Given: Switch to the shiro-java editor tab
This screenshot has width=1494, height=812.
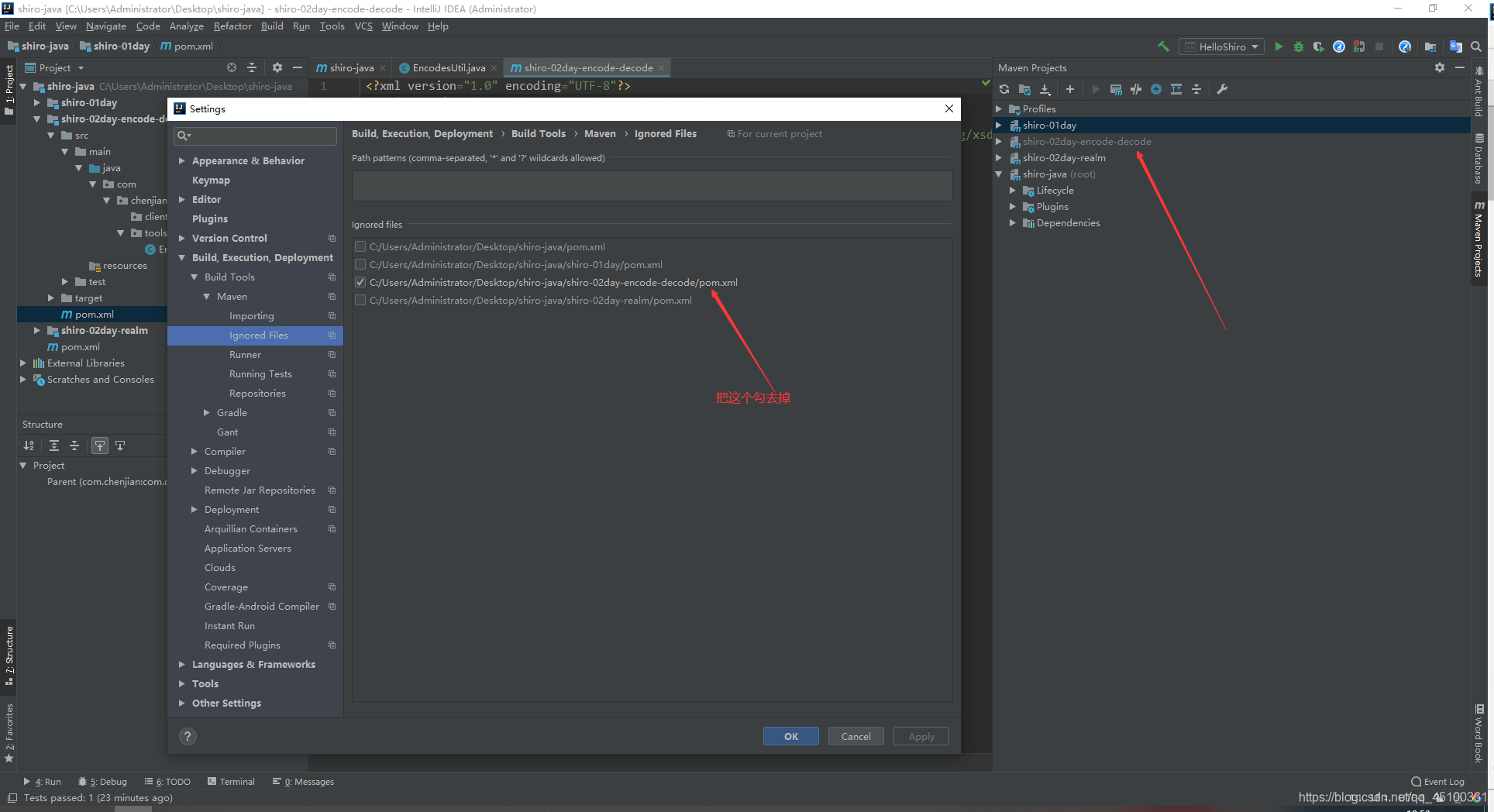Looking at the screenshot, I should 351,67.
